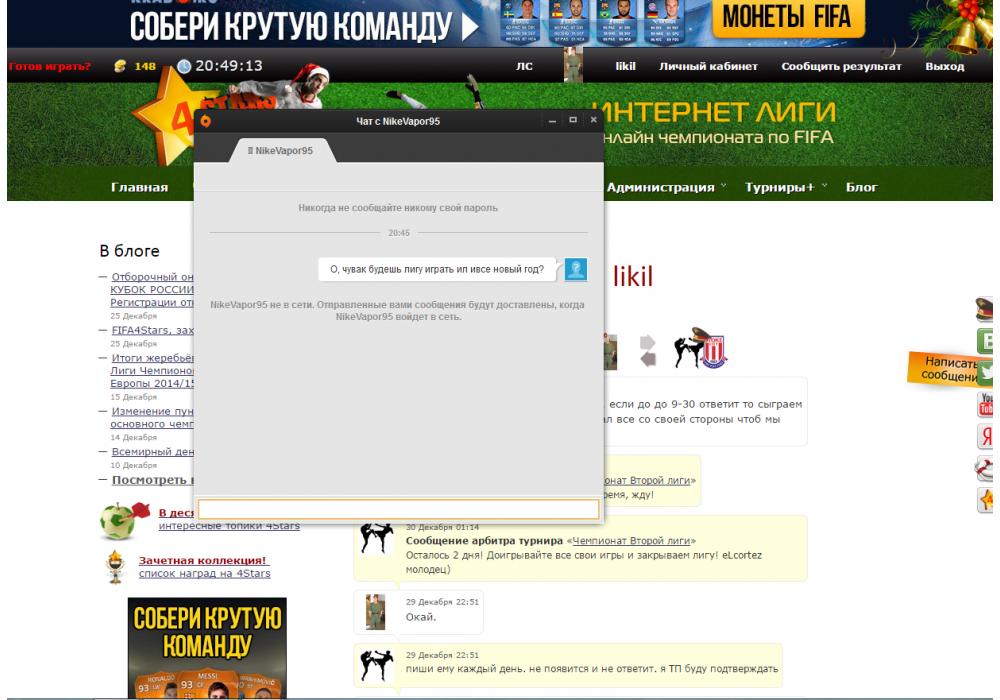
Task: Maximize the NikeVapor95 chat window
Action: (573, 120)
